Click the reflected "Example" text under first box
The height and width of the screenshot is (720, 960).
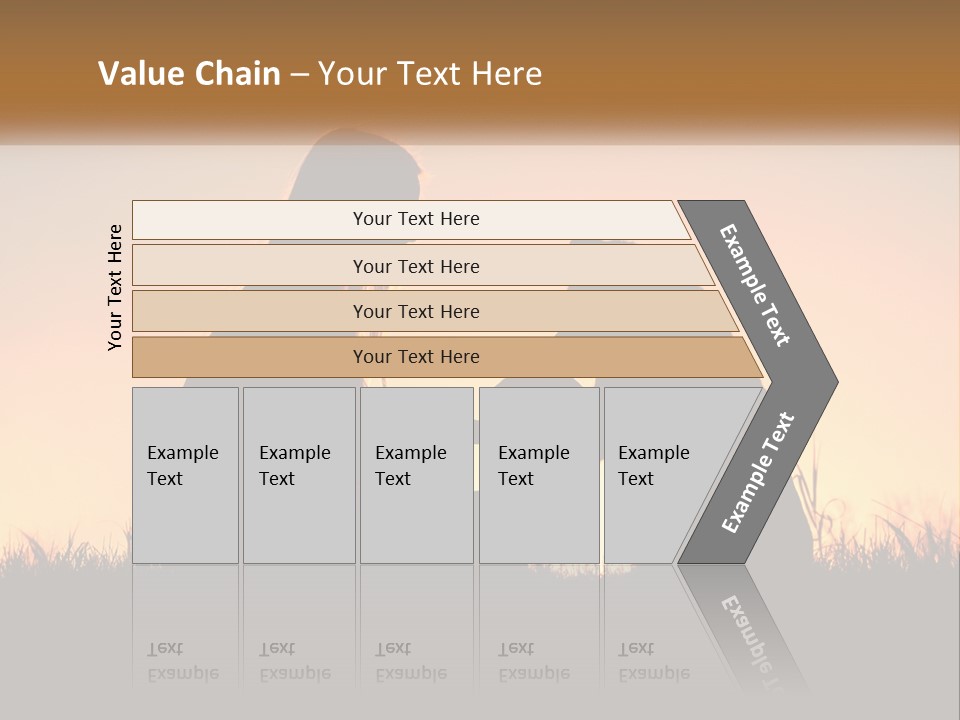pos(183,673)
